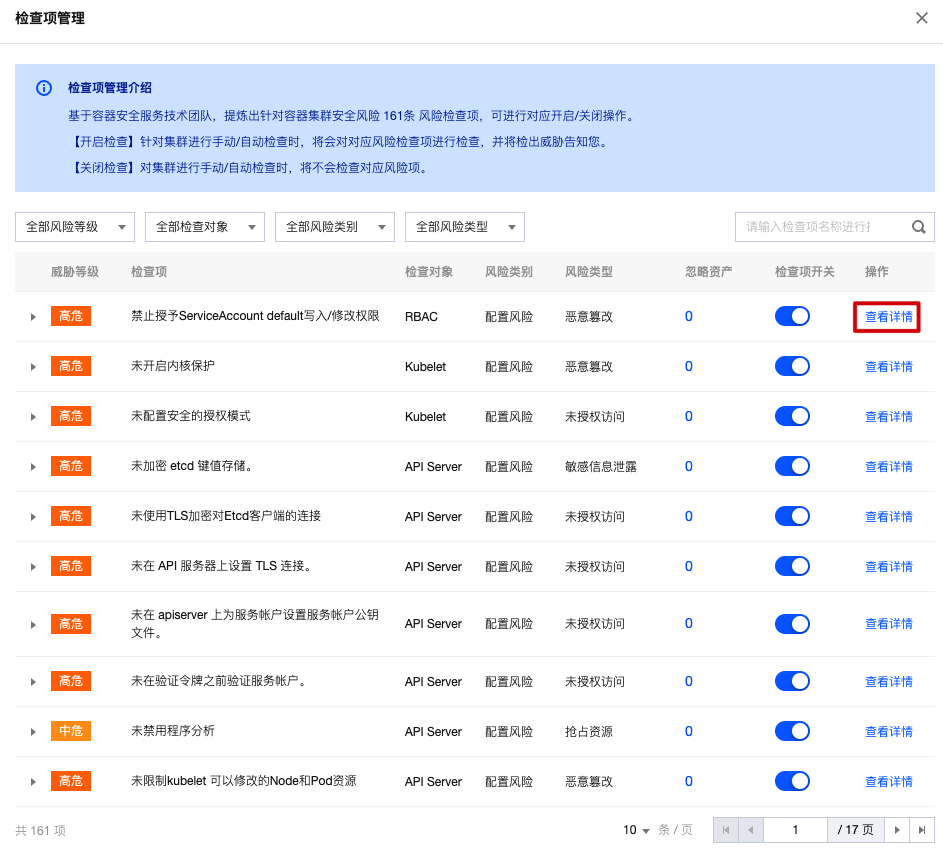Open the 全部风险等级 dropdown
The height and width of the screenshot is (852, 943).
(75, 227)
